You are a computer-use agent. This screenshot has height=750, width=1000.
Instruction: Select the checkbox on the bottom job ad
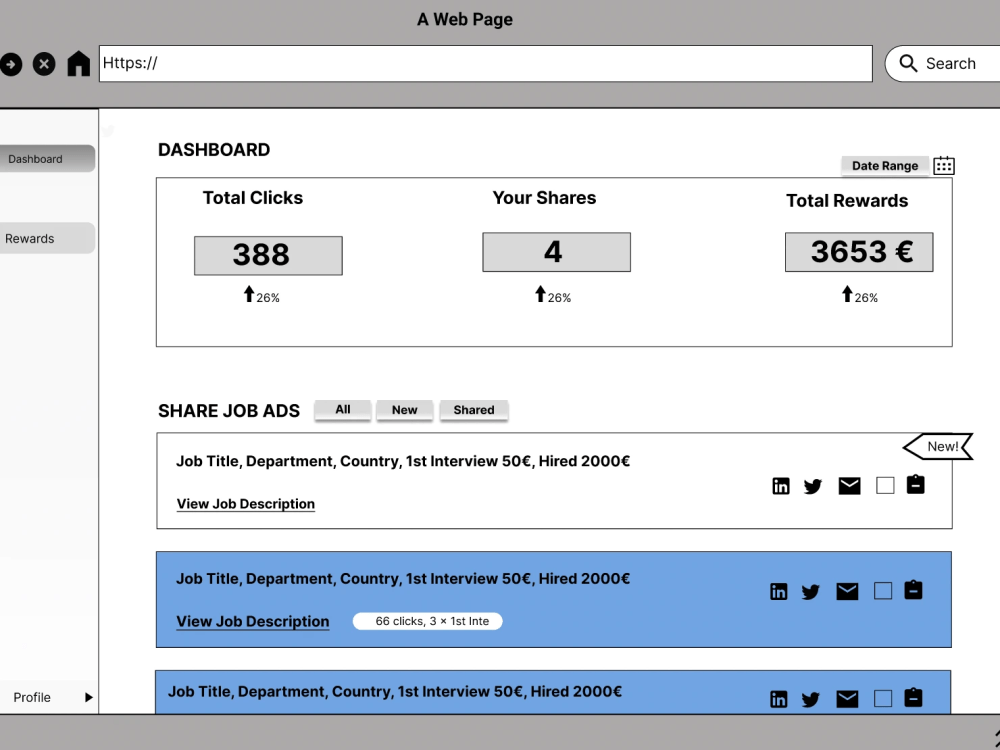(x=883, y=699)
